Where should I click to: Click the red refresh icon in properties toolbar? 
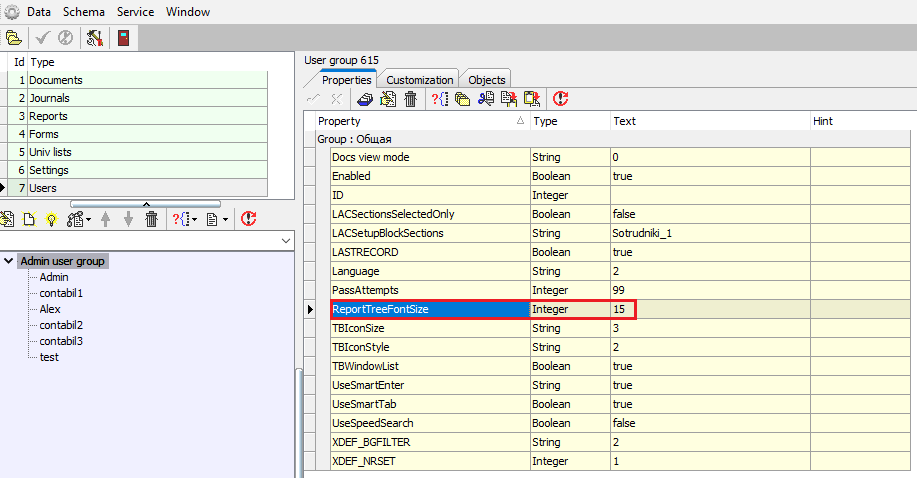[560, 99]
